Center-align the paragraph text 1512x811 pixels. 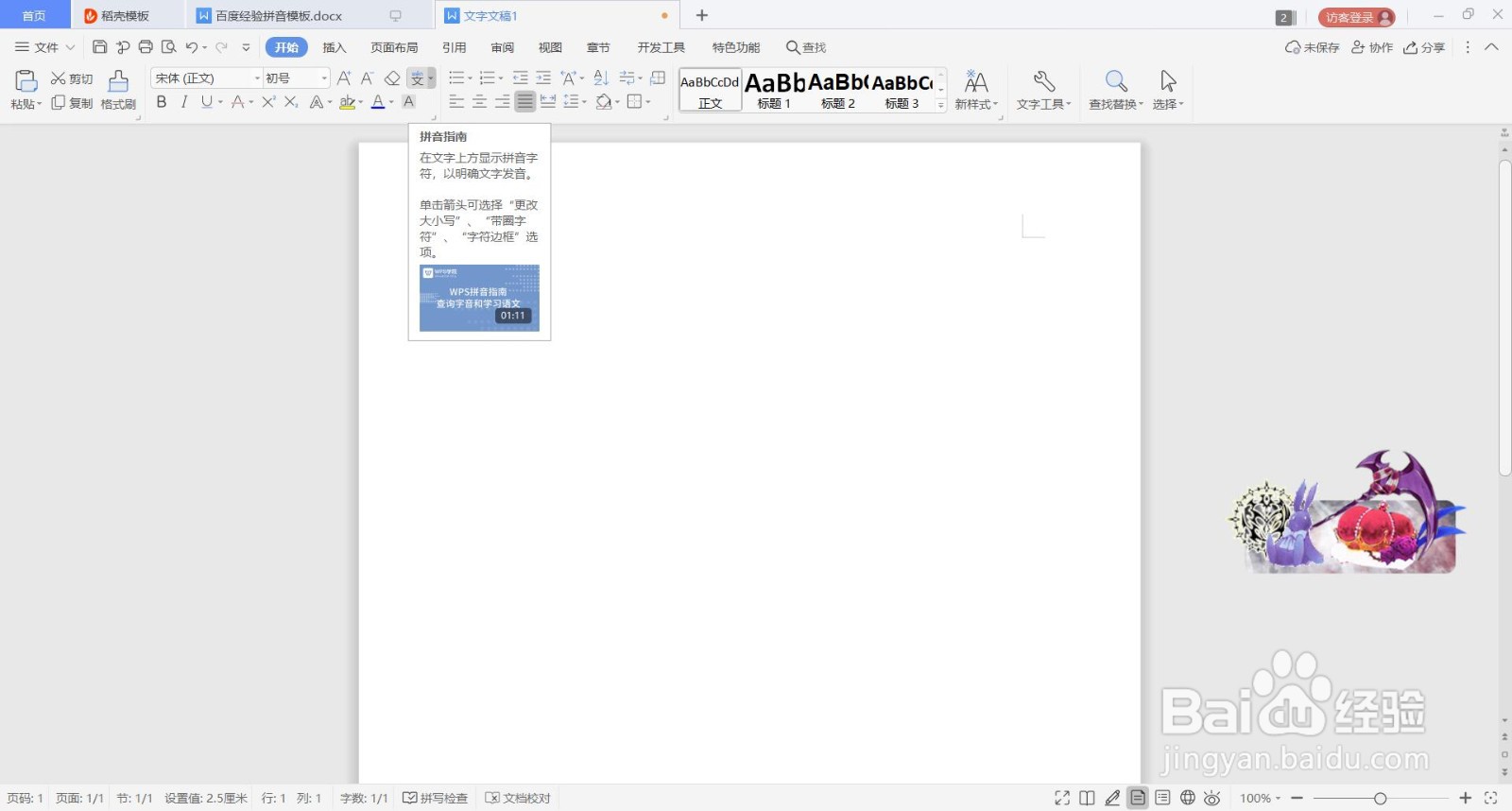480,102
